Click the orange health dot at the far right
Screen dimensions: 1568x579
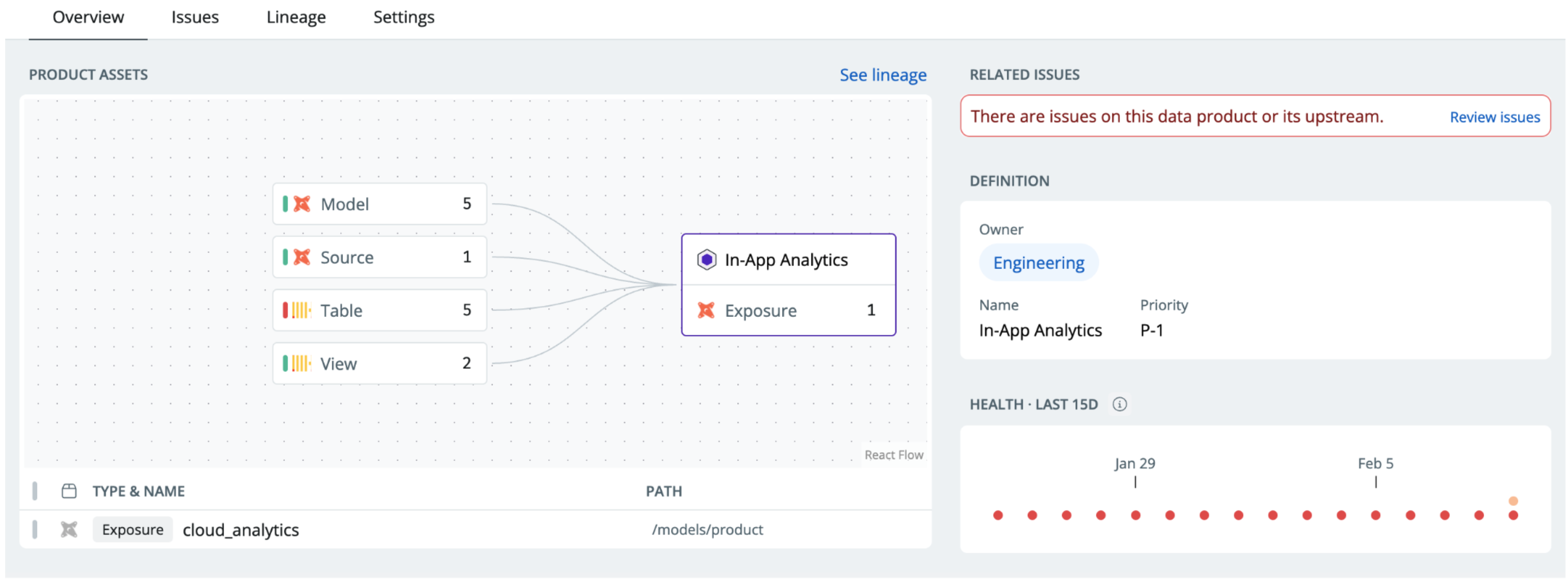coord(1513,501)
